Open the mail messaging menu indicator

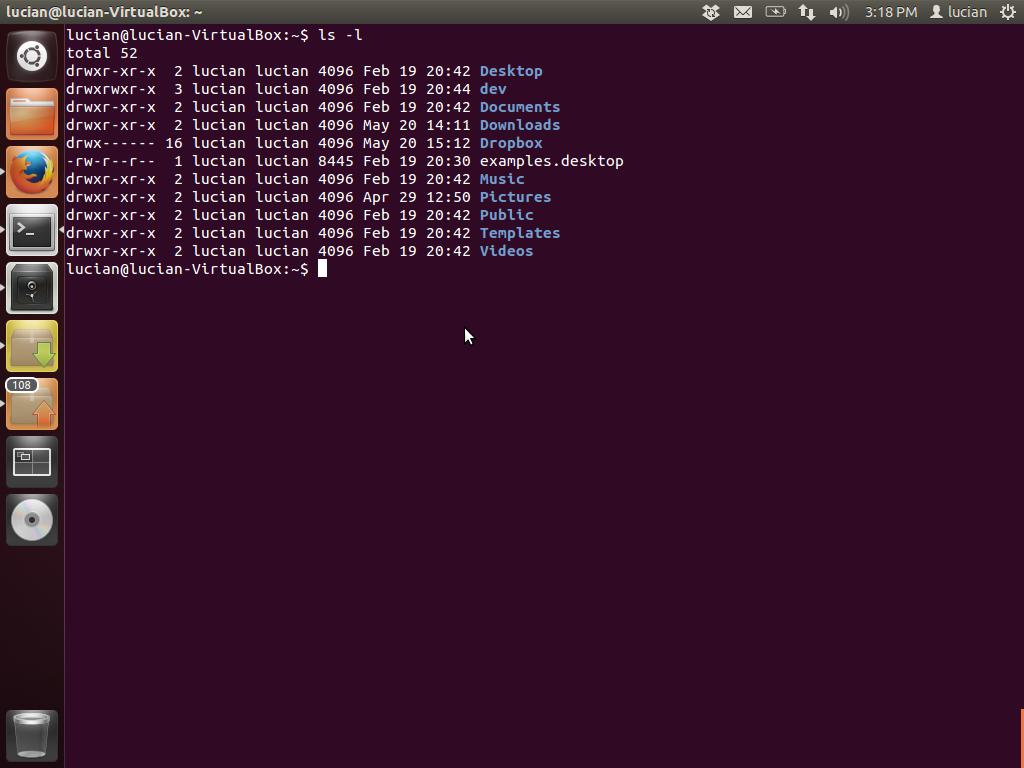tap(743, 12)
